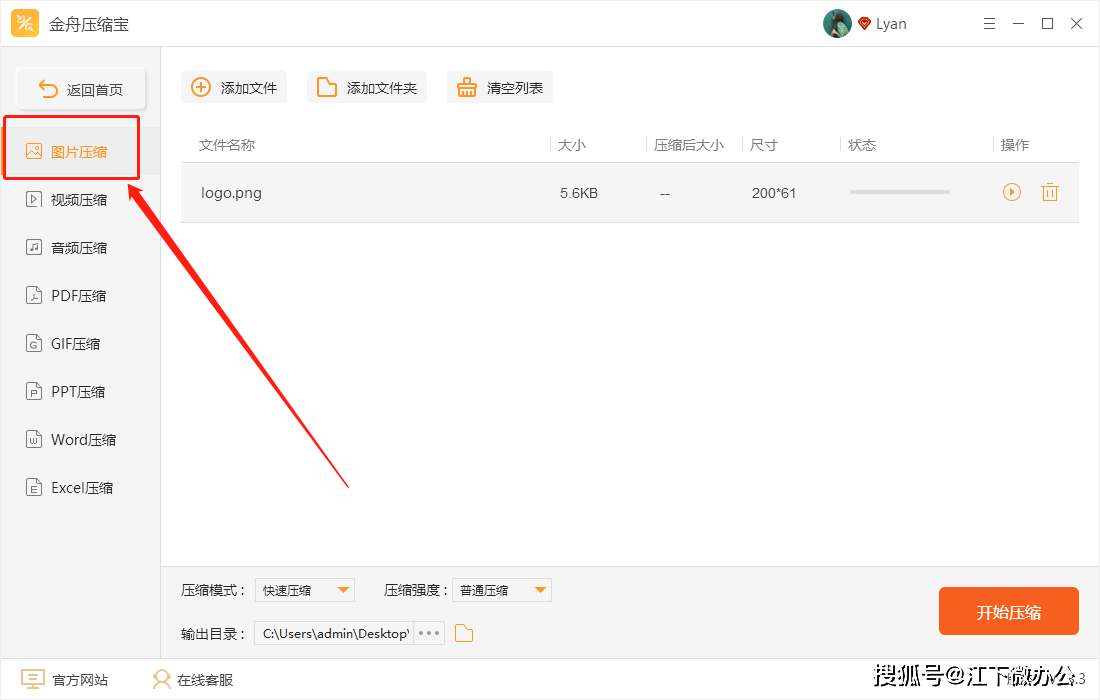This screenshot has width=1100, height=700.
Task: Click the 清空列表 button
Action: (500, 88)
